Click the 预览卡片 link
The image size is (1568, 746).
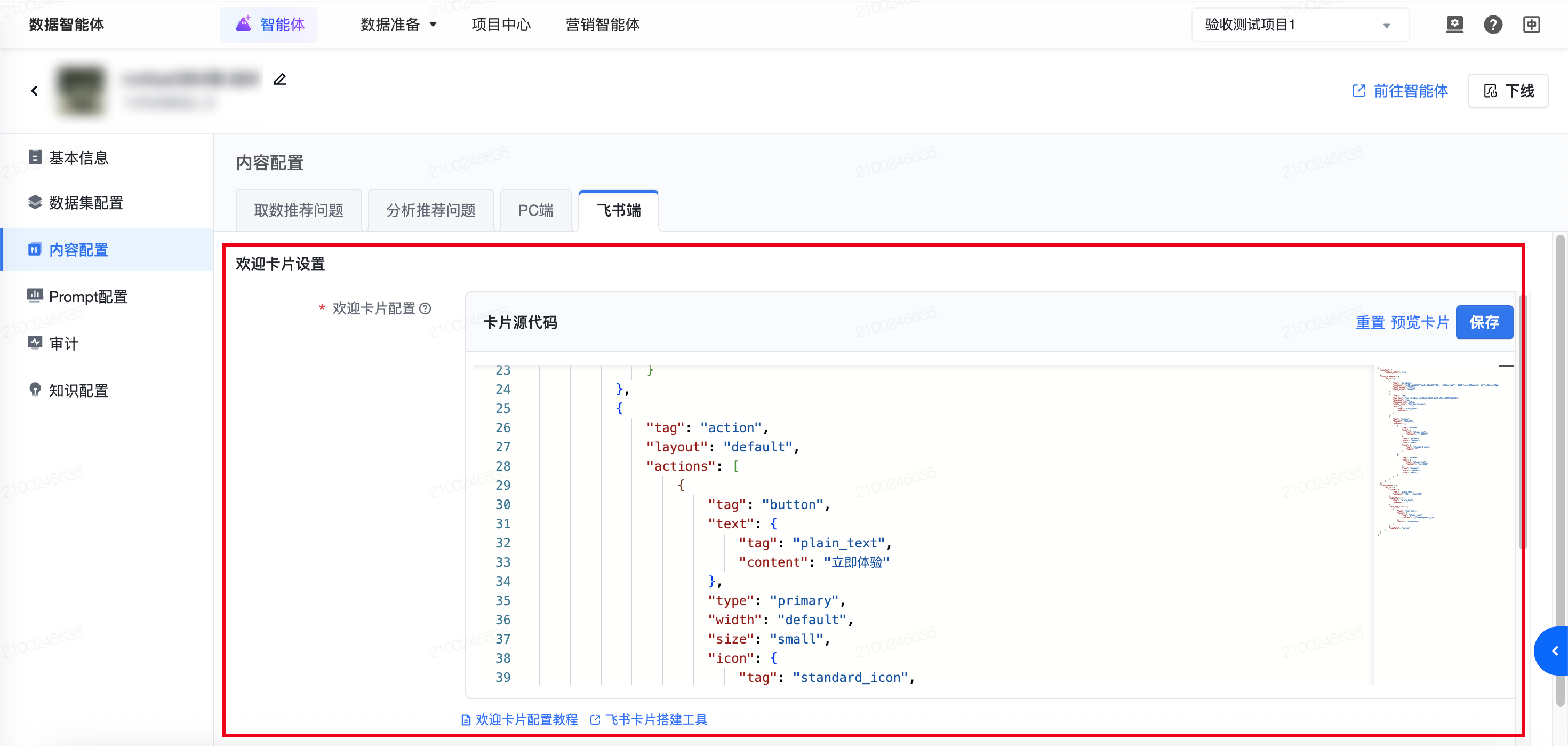[1420, 322]
